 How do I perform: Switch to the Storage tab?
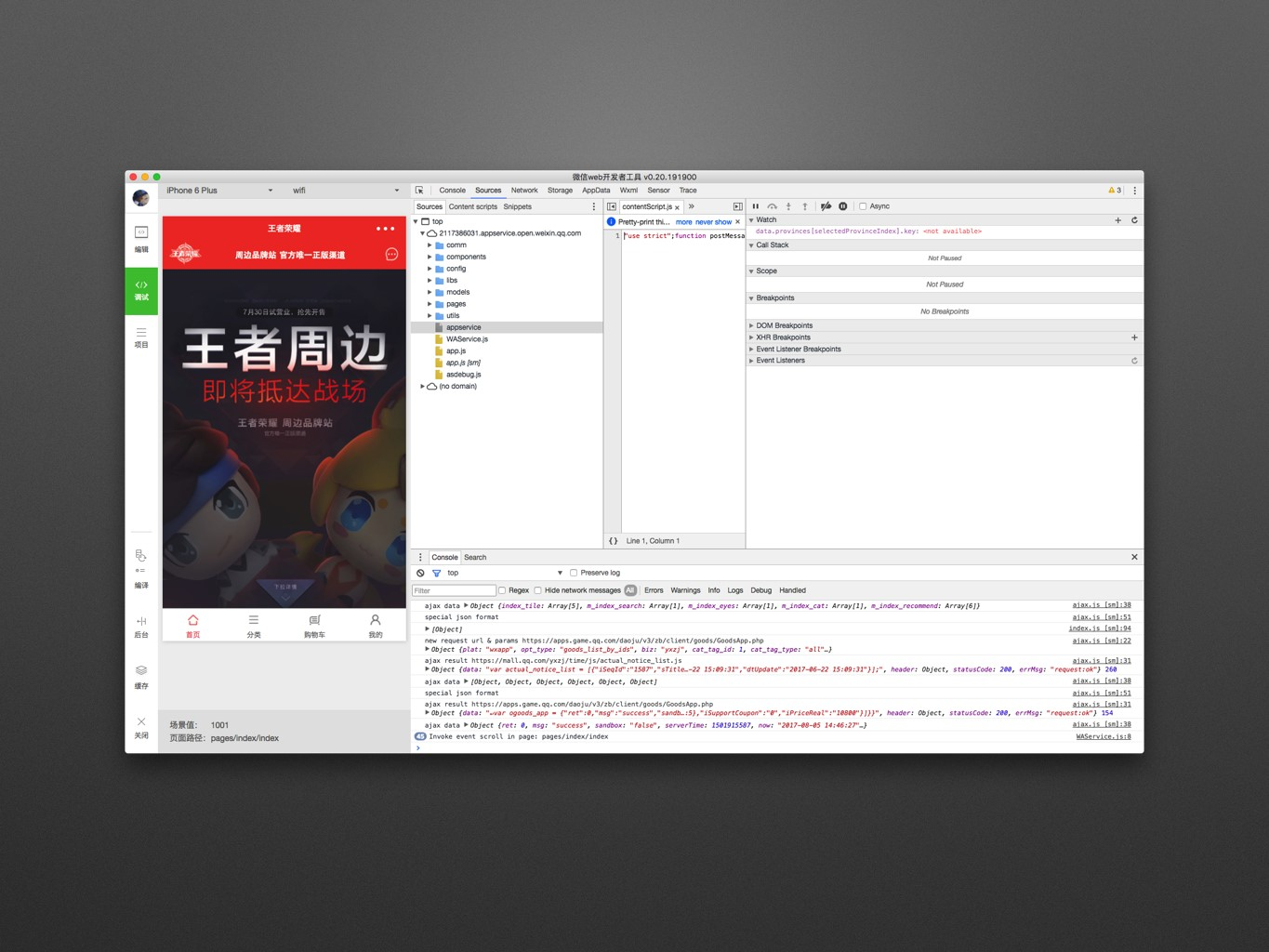(560, 190)
